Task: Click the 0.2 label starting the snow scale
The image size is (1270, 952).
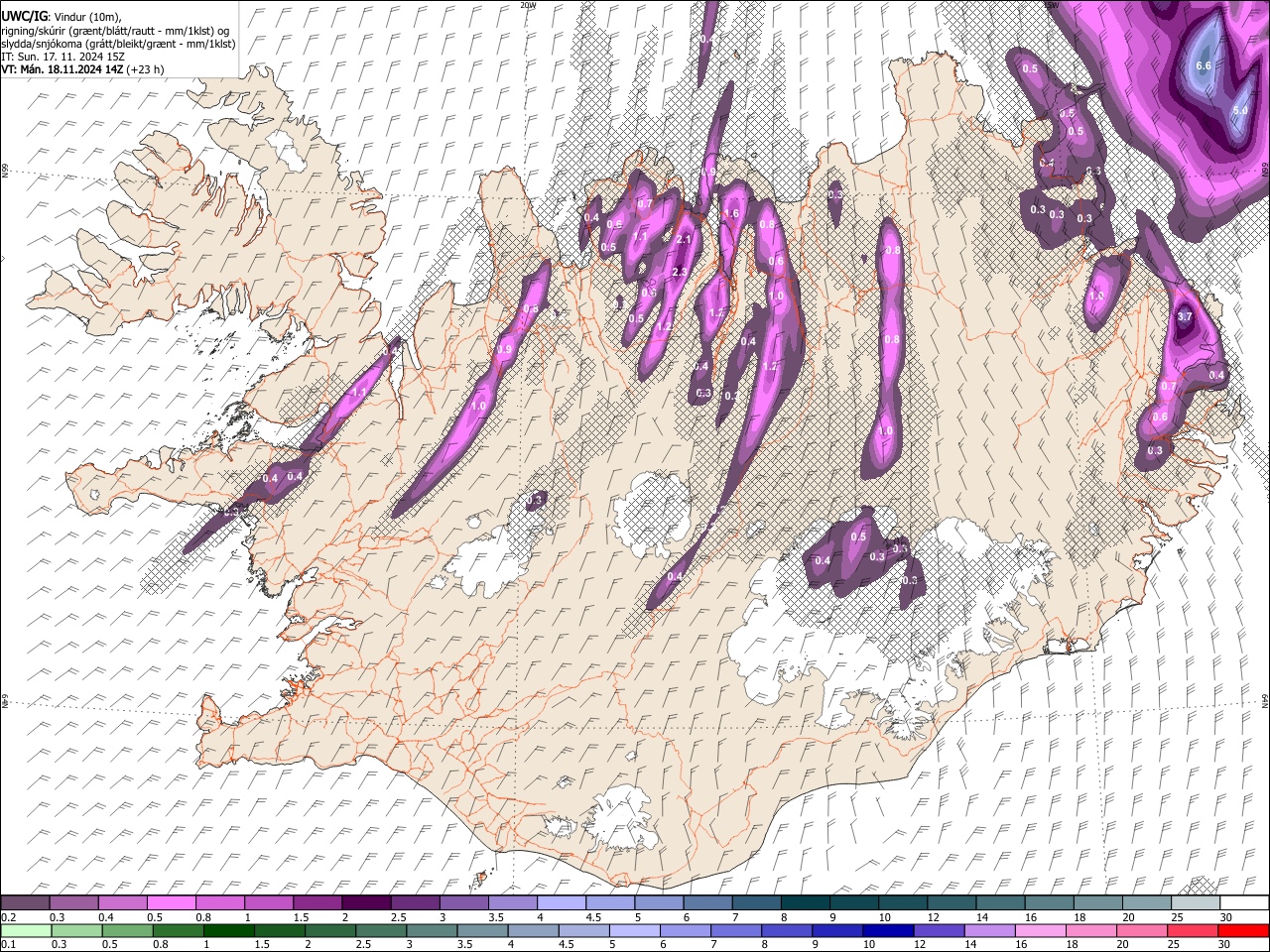Action: [x=7, y=917]
